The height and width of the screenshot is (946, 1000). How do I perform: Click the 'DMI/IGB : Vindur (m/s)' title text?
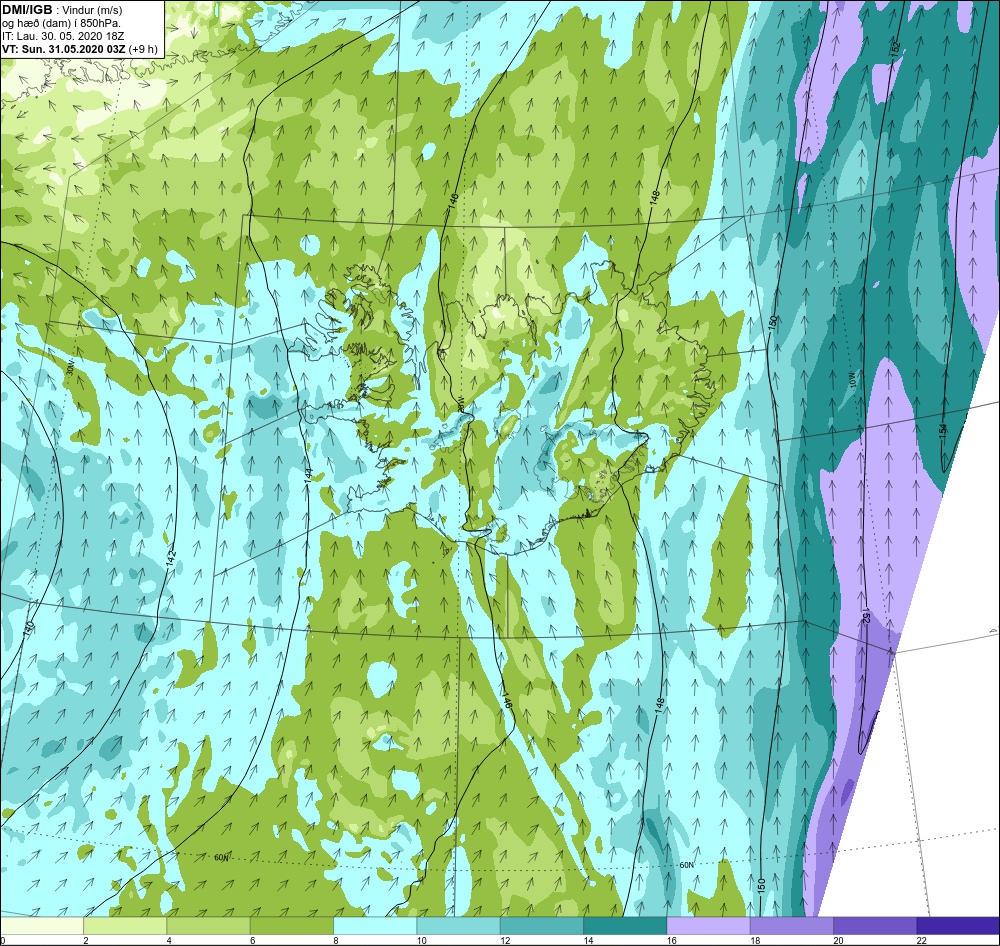coord(62,10)
